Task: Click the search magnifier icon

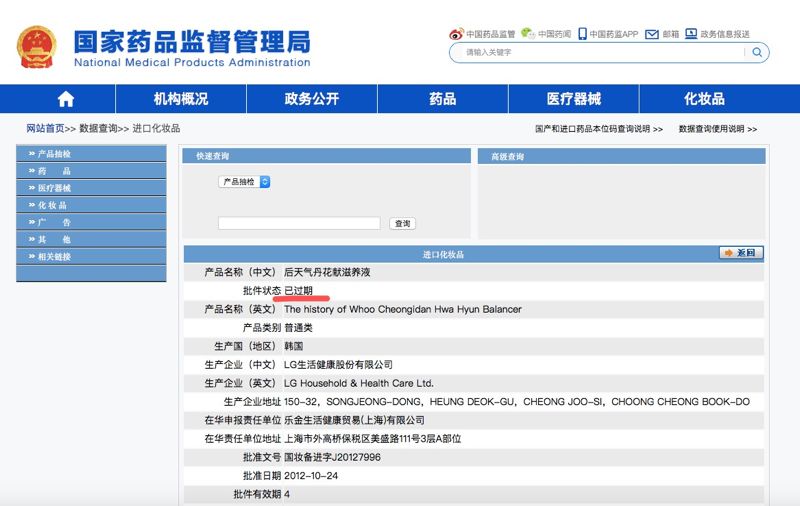Action: (x=757, y=52)
